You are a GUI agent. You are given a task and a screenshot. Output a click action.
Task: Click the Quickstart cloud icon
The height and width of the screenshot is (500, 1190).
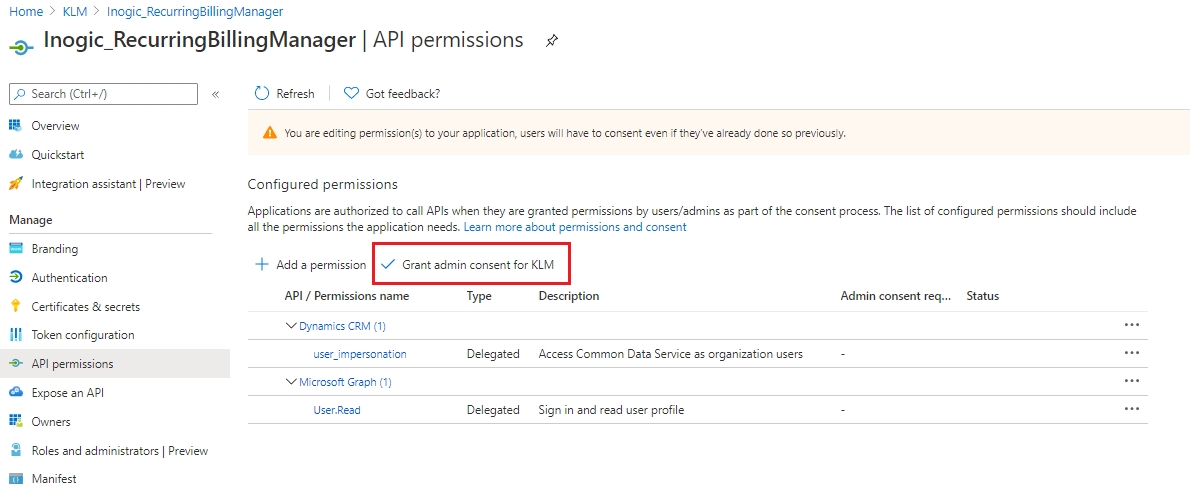15,155
